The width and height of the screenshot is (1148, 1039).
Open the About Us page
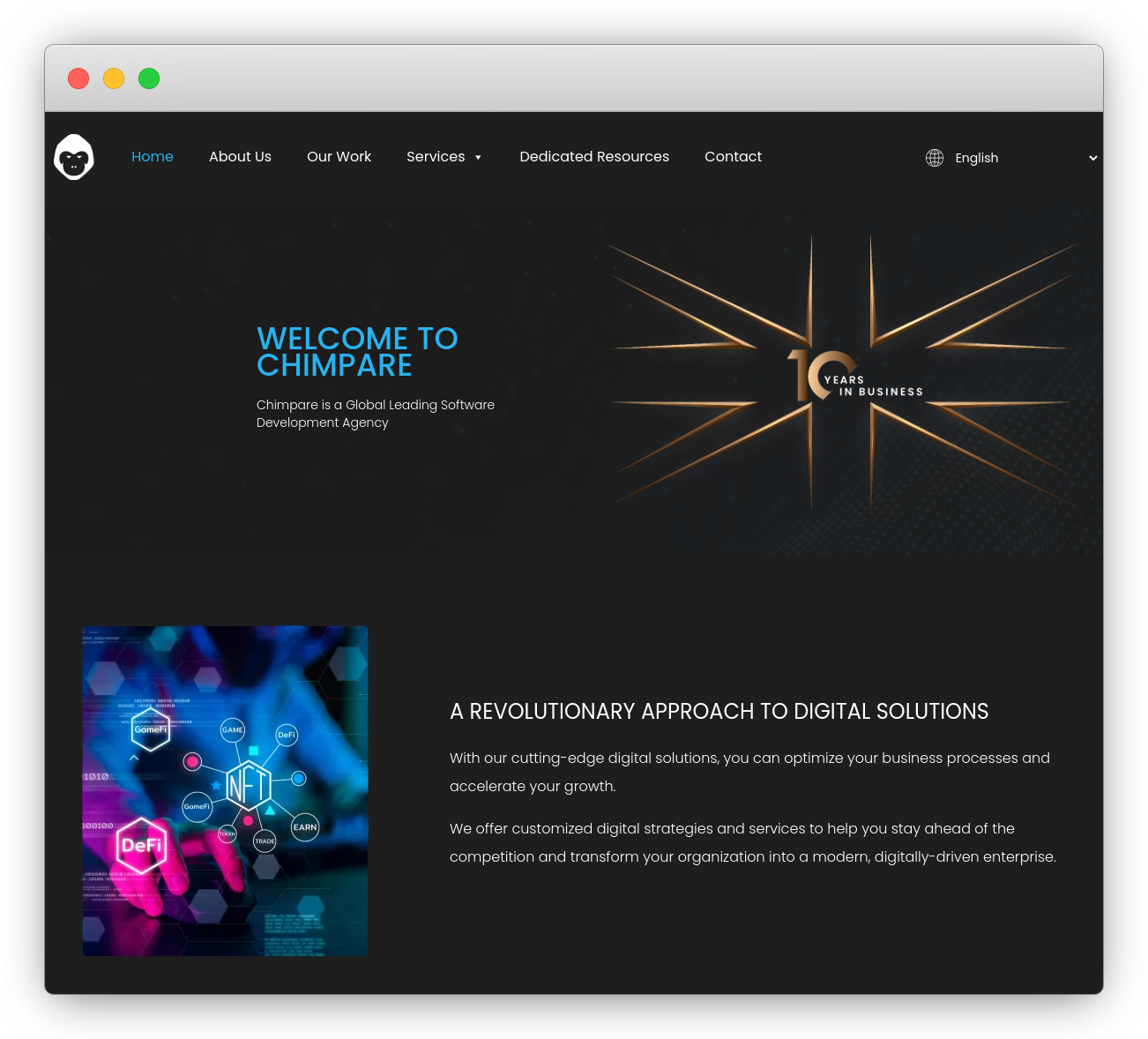pos(240,157)
